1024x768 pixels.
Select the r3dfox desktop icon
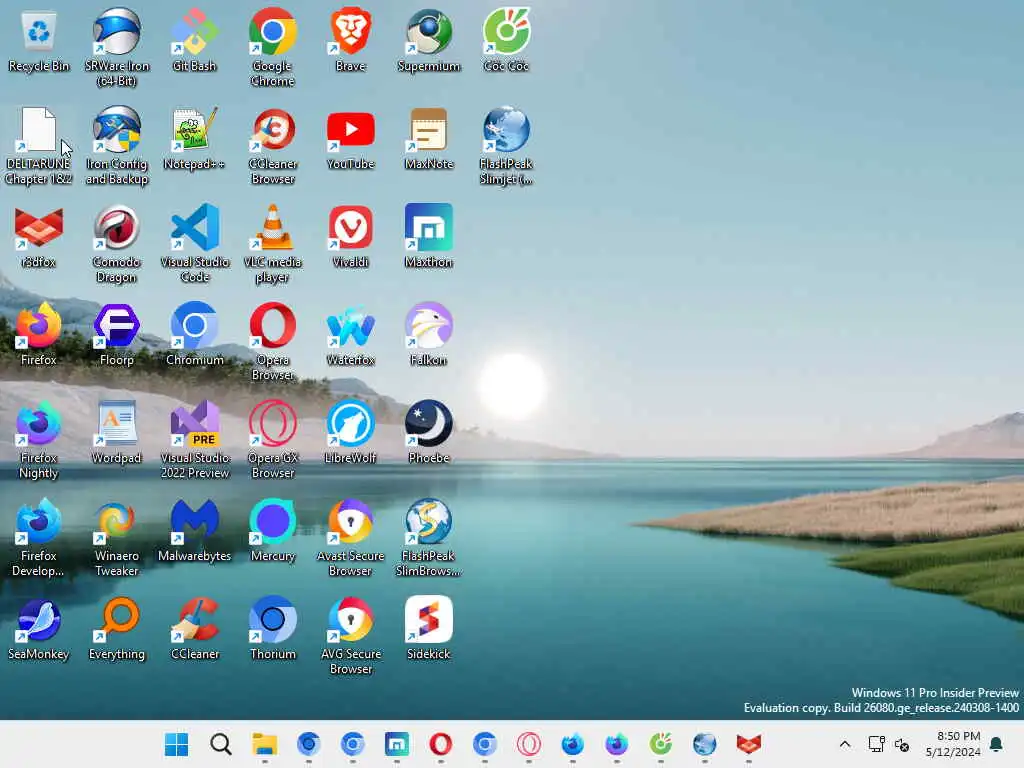(39, 237)
